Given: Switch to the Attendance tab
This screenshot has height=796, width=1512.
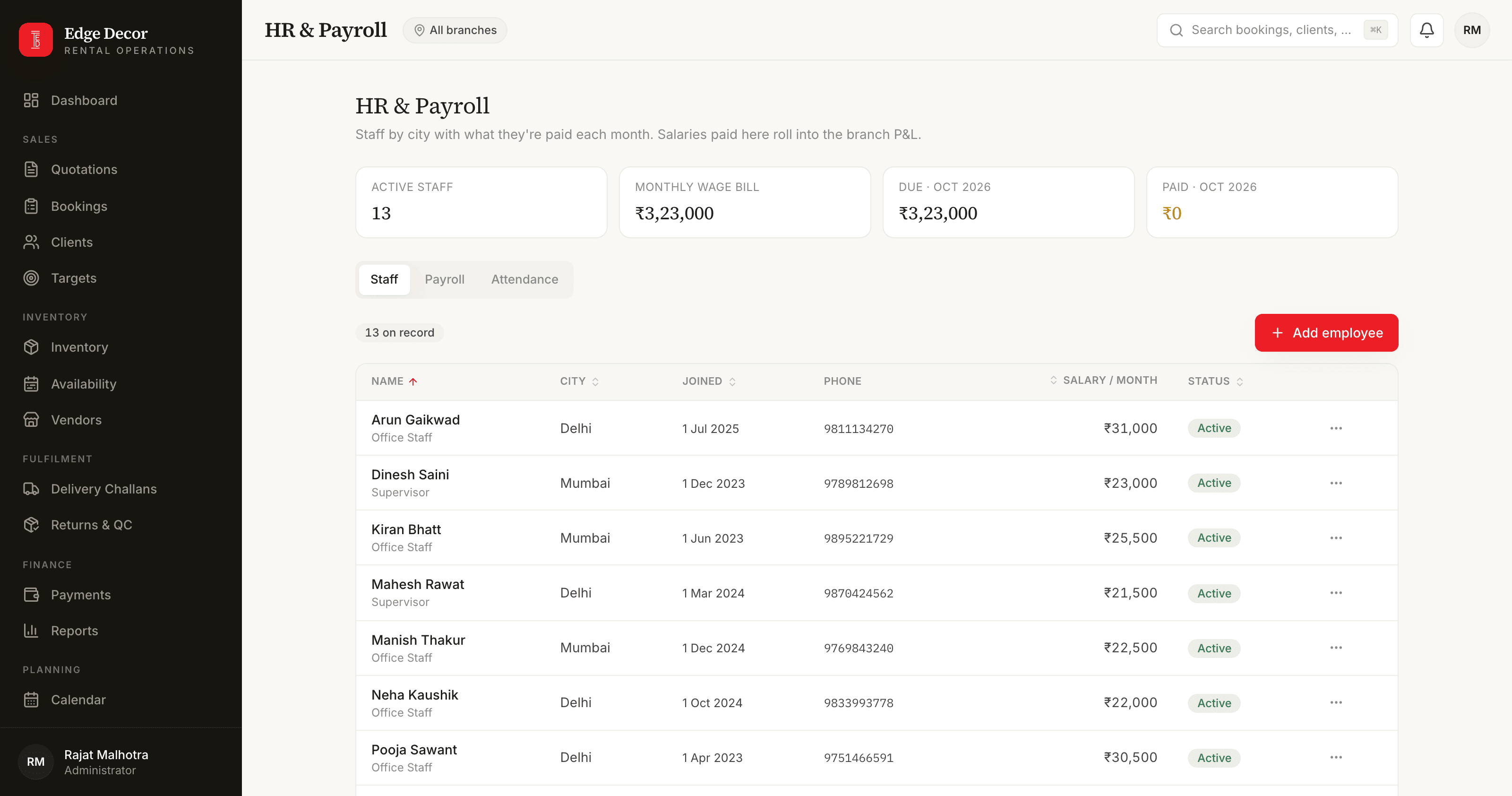Looking at the screenshot, I should [525, 279].
